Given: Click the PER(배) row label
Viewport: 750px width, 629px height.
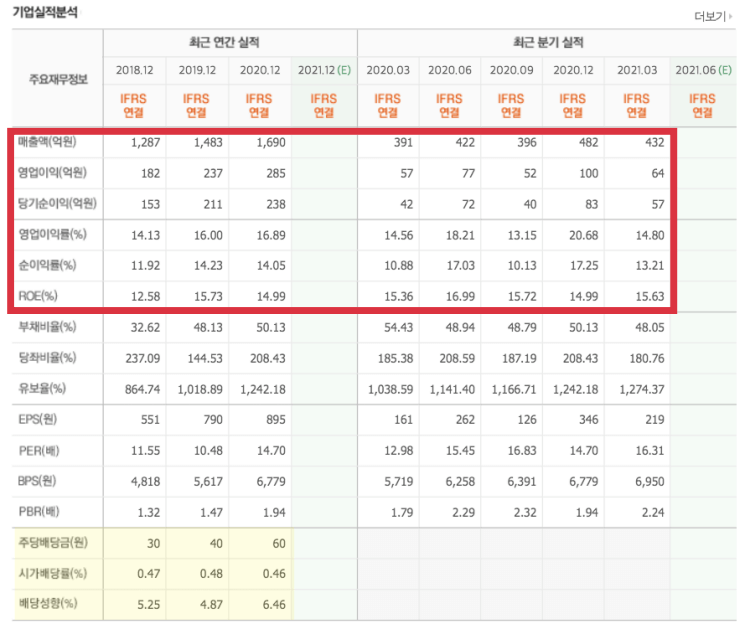Looking at the screenshot, I should coord(39,450).
